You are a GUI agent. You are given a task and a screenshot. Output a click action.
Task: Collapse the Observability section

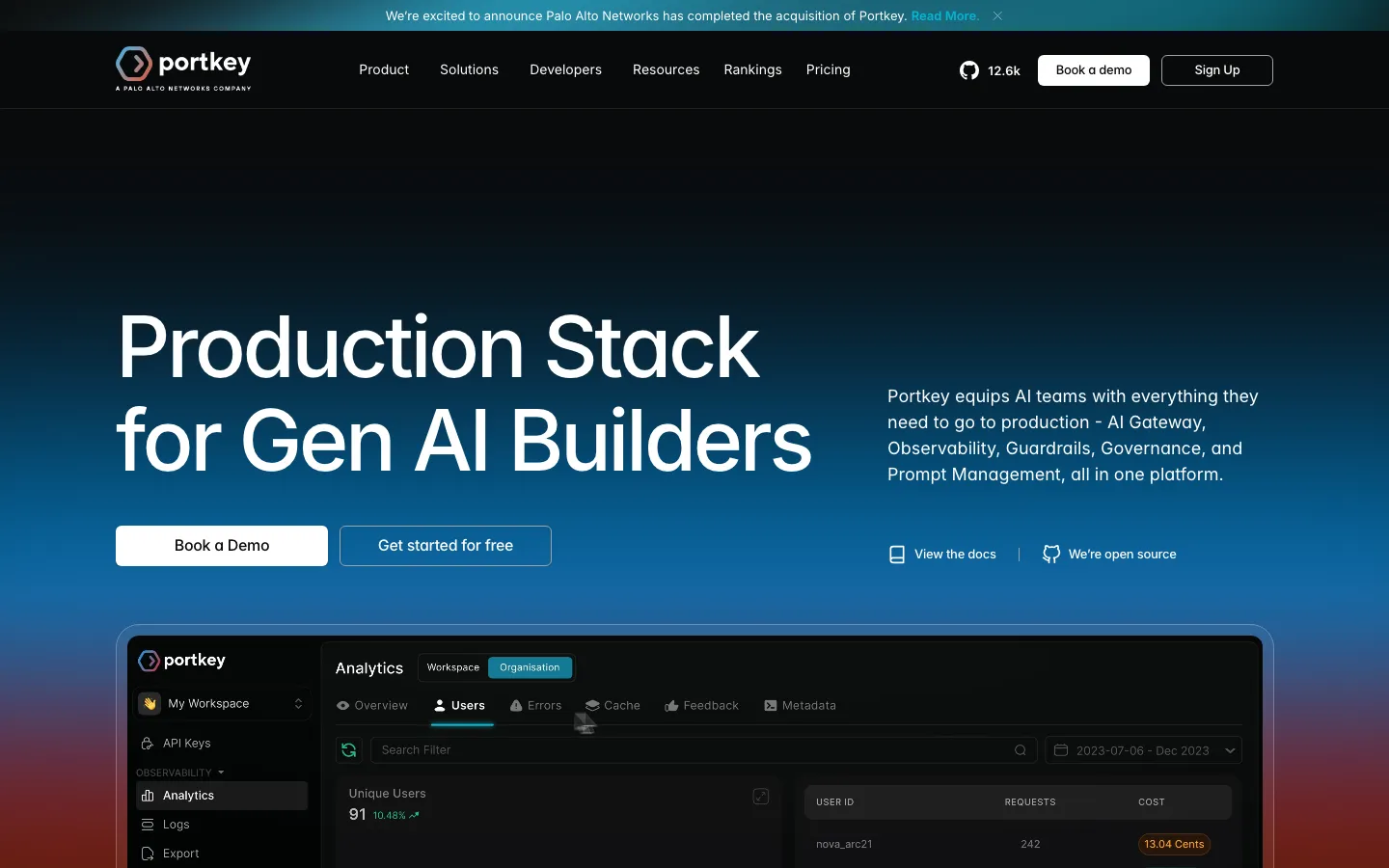[x=180, y=773]
